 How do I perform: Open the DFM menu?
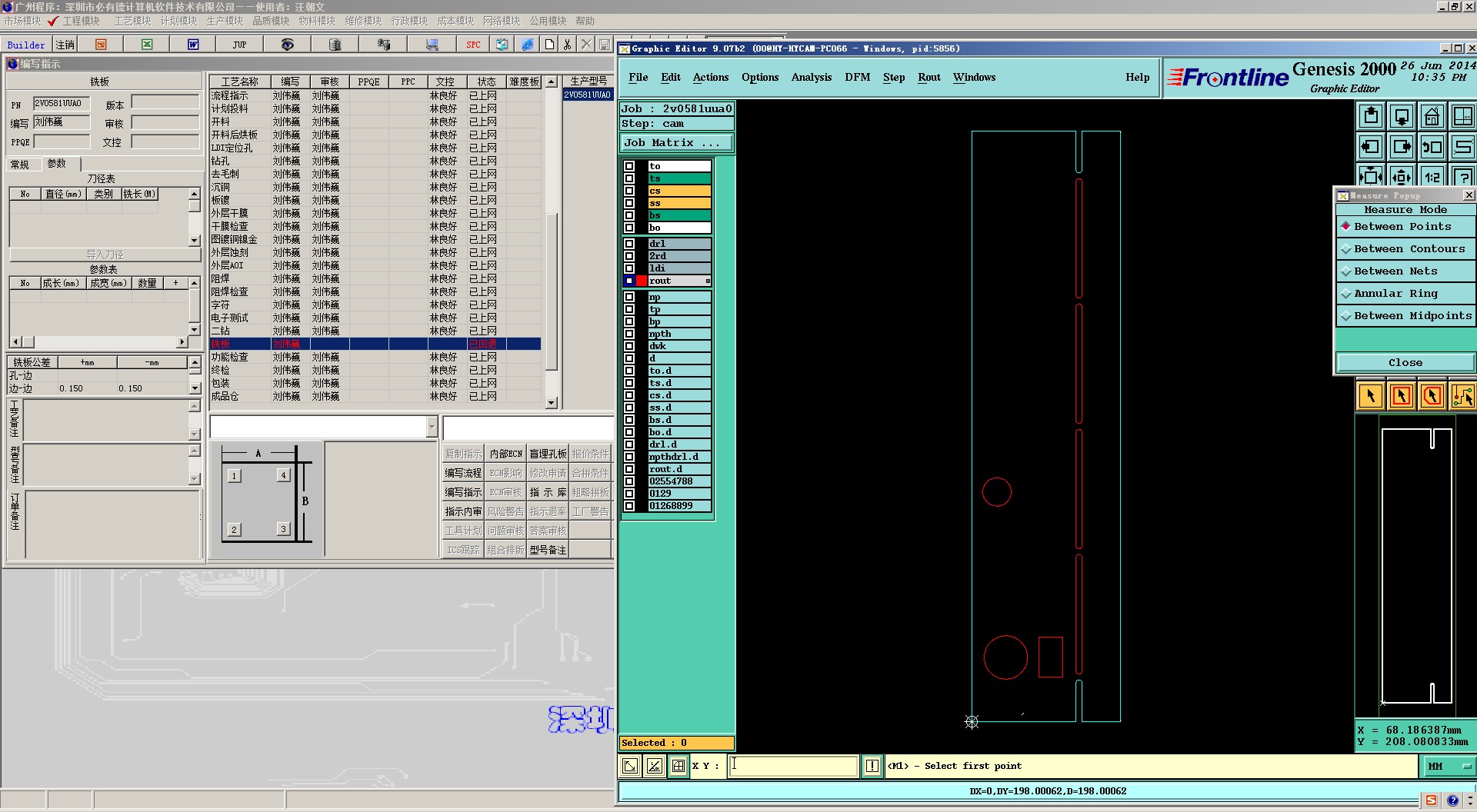(857, 78)
